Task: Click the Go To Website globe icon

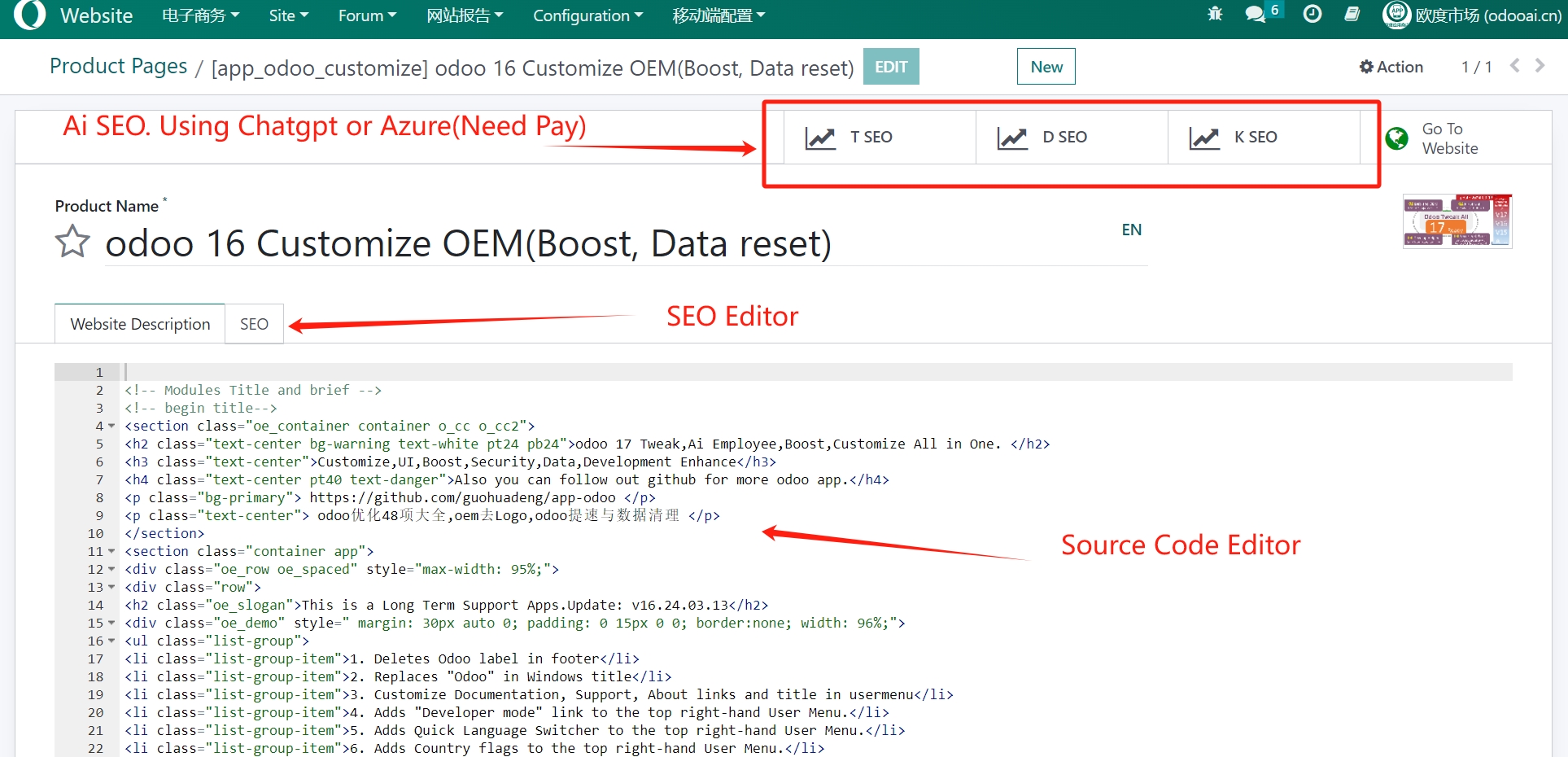Action: [x=1397, y=138]
